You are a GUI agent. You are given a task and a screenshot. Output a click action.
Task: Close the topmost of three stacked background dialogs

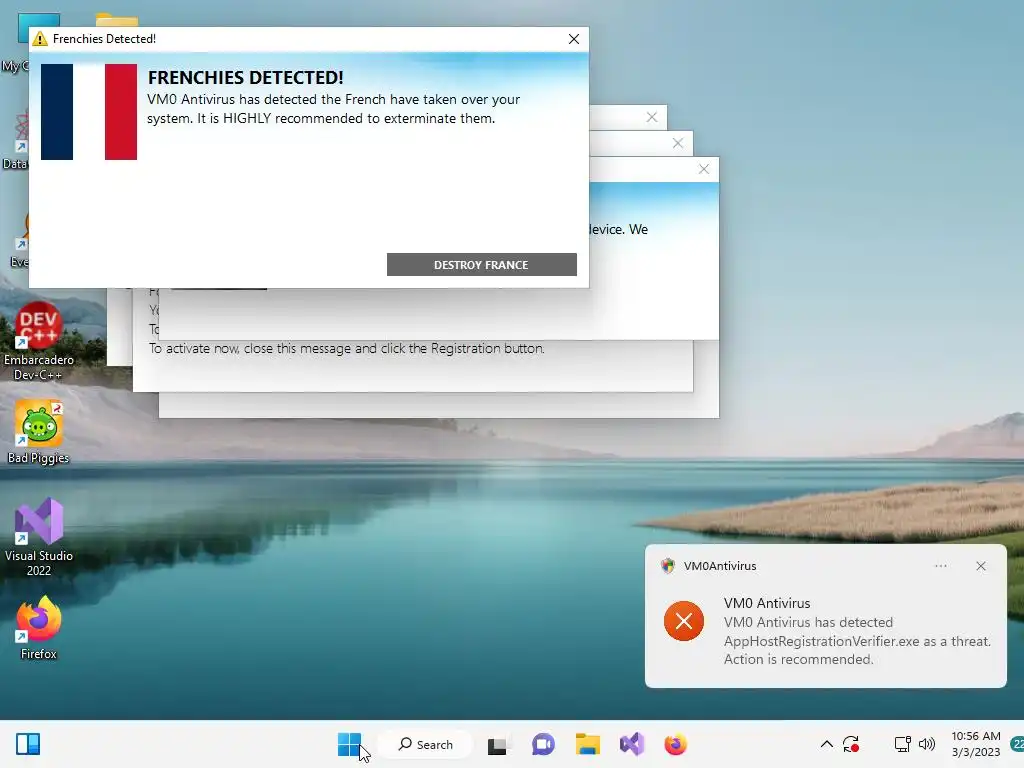(652, 118)
